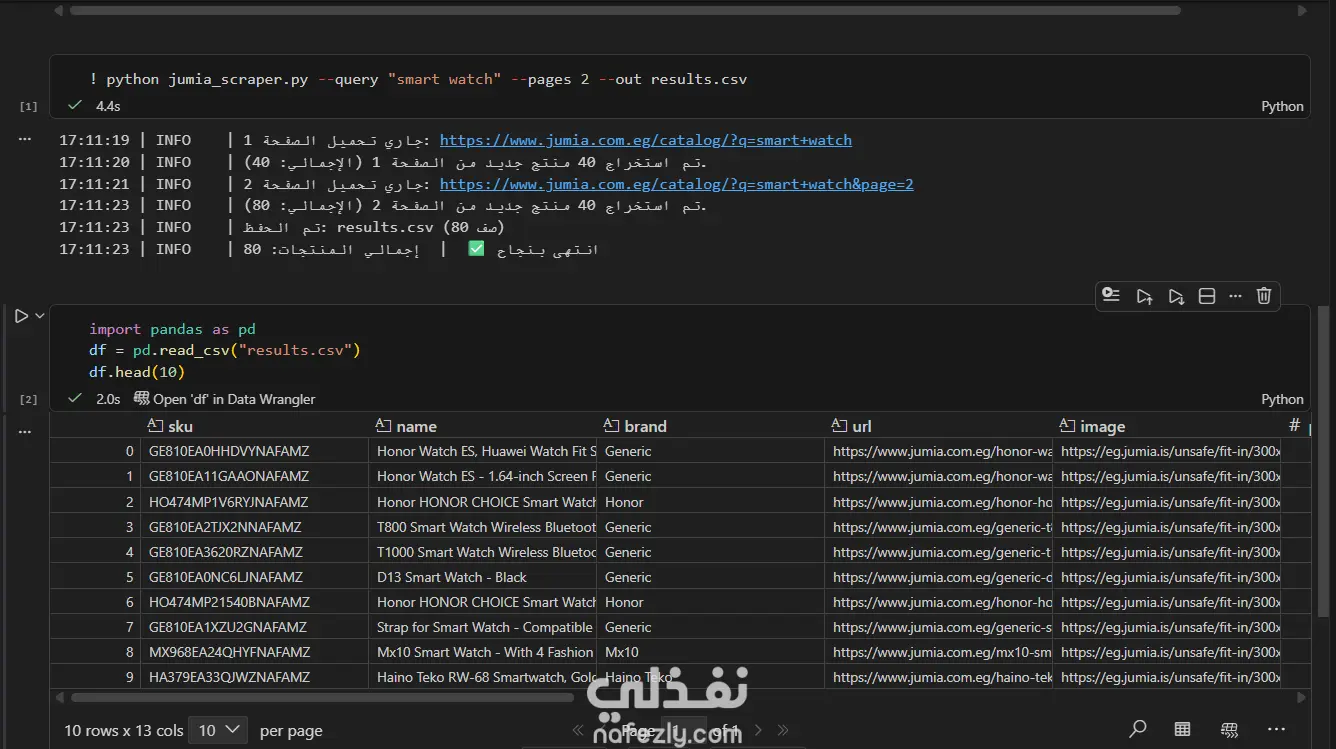This screenshot has width=1336, height=749.
Task: Click numeric column hash icon
Action: (1294, 425)
